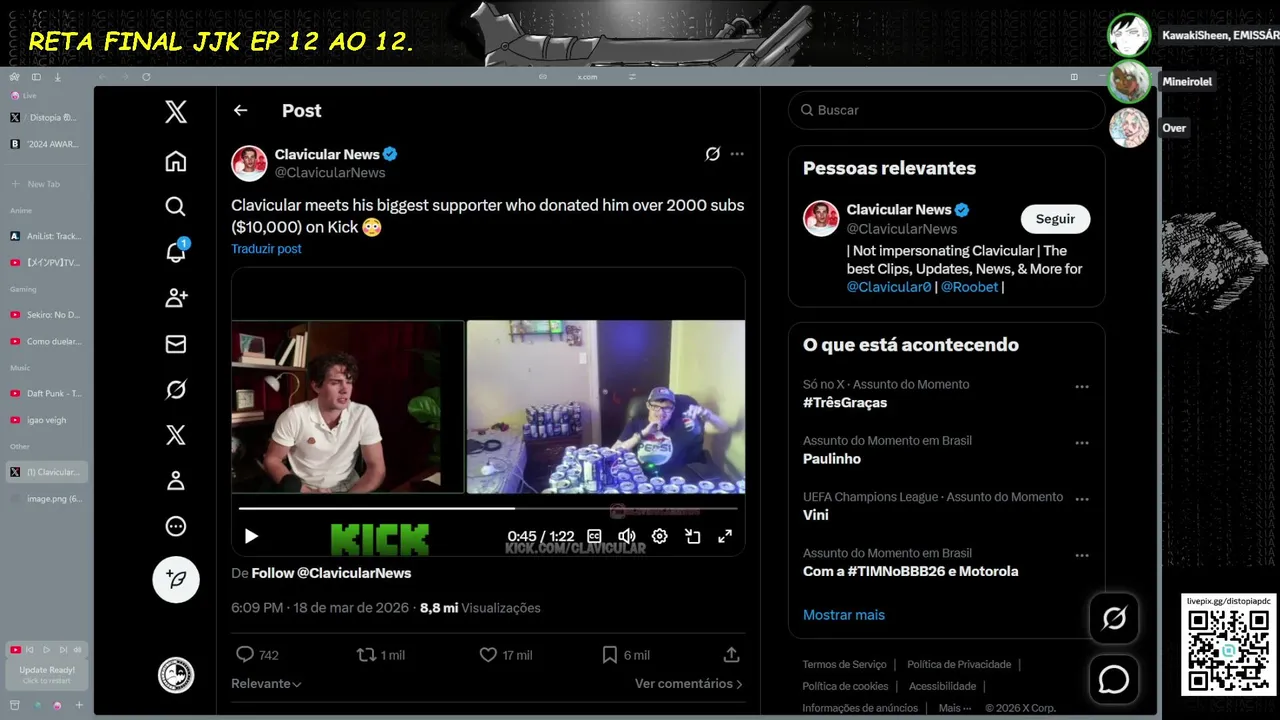
Task: Open the Relevante sort dropdown
Action: point(266,684)
